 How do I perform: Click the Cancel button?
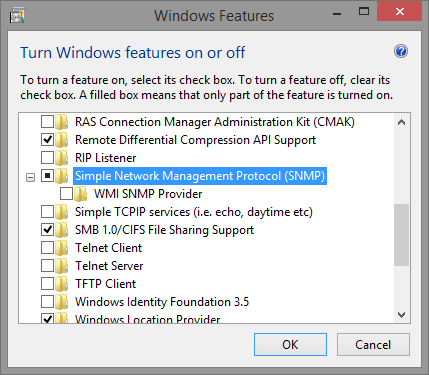(373, 344)
